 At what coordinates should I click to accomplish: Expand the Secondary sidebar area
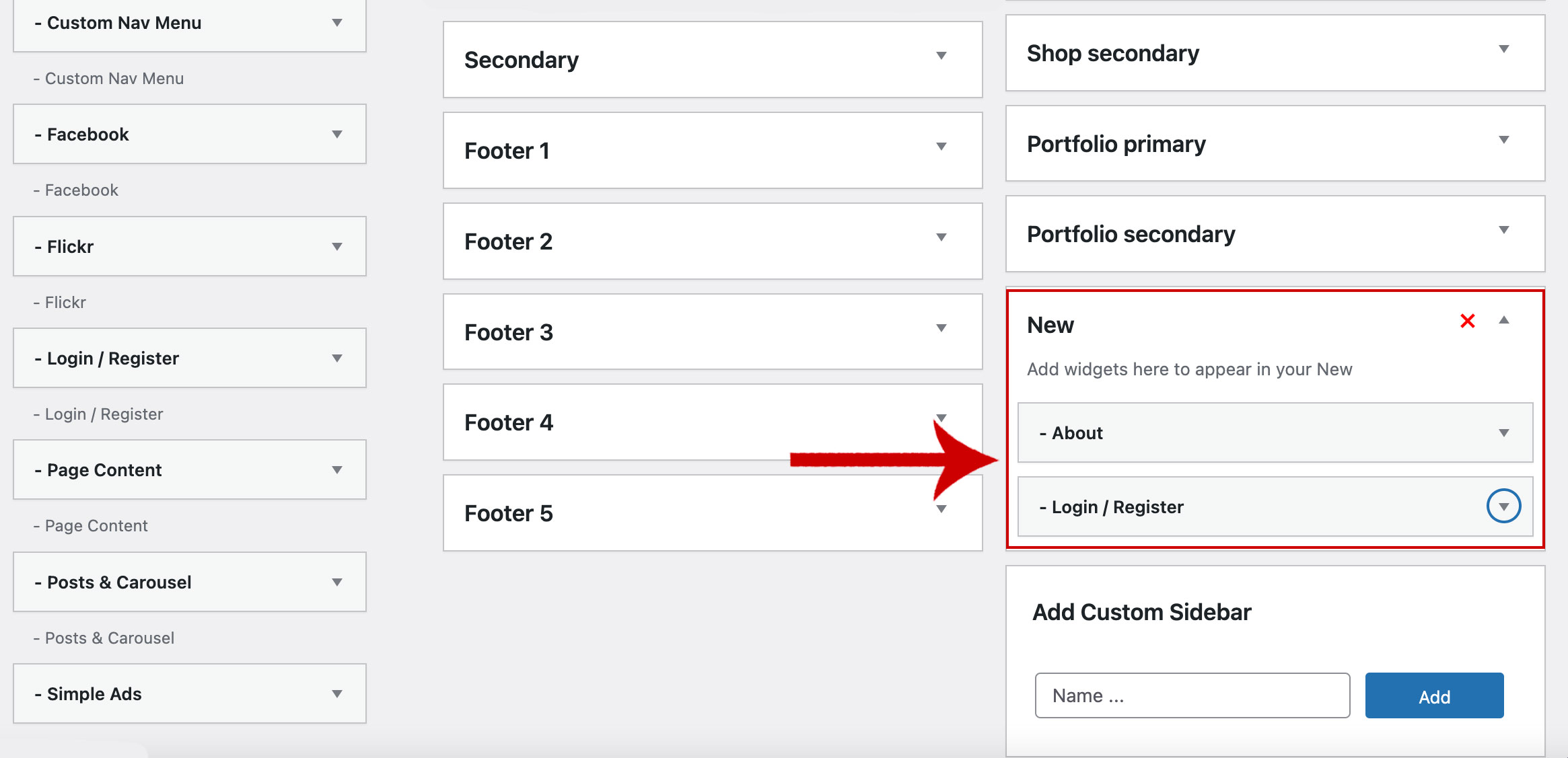pos(941,56)
